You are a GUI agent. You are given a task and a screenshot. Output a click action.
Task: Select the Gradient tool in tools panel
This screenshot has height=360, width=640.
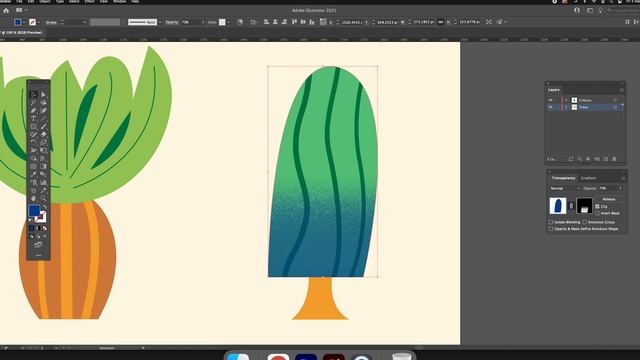43,166
